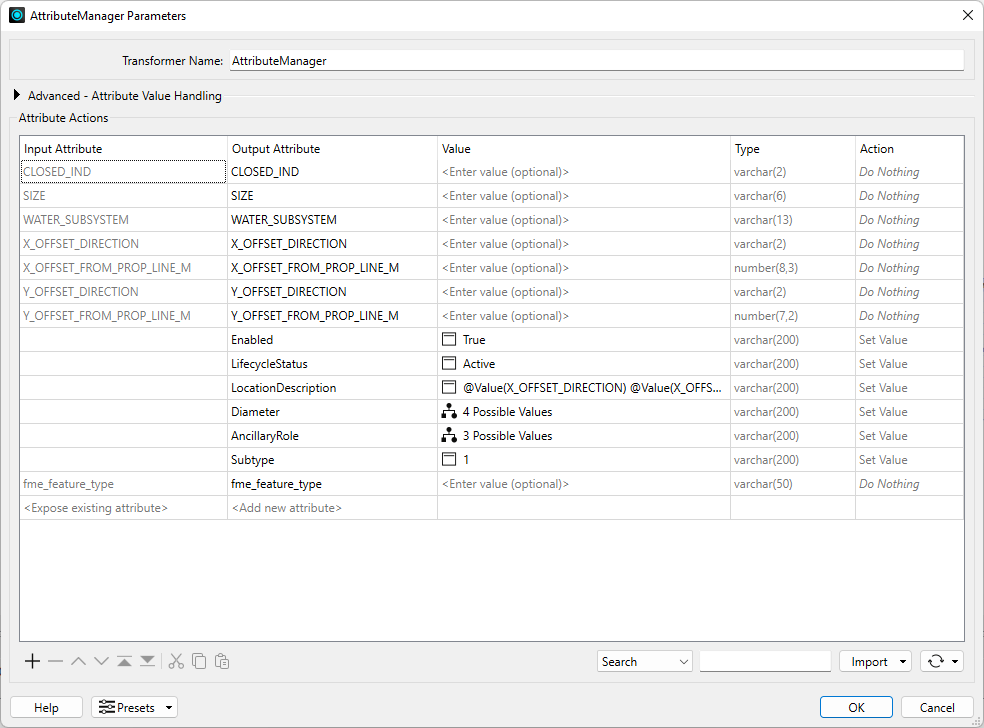Click value cell for Y_OFFSET_FROM_PROP_LINE_M row

pos(584,316)
